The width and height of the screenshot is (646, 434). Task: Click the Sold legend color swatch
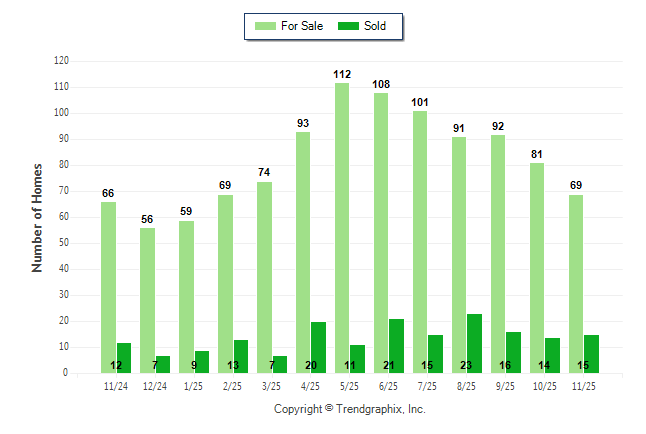tap(351, 26)
